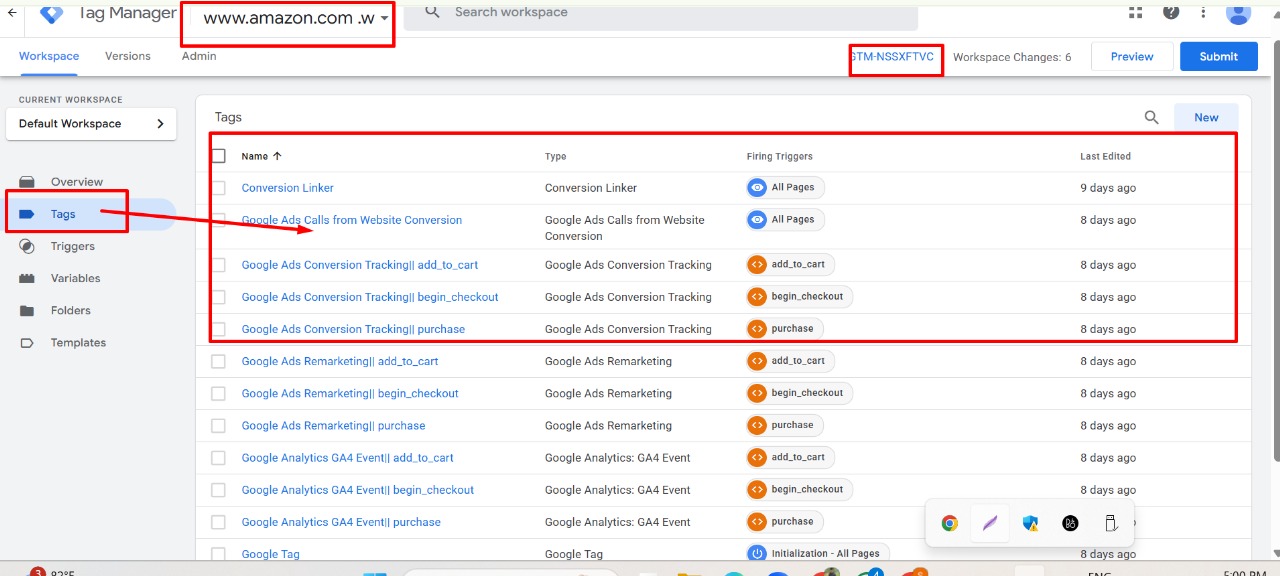Image resolution: width=1280 pixels, height=576 pixels.
Task: Select checkbox for Google Ads Conversion Tracking begin_checkout
Action: [x=218, y=297]
